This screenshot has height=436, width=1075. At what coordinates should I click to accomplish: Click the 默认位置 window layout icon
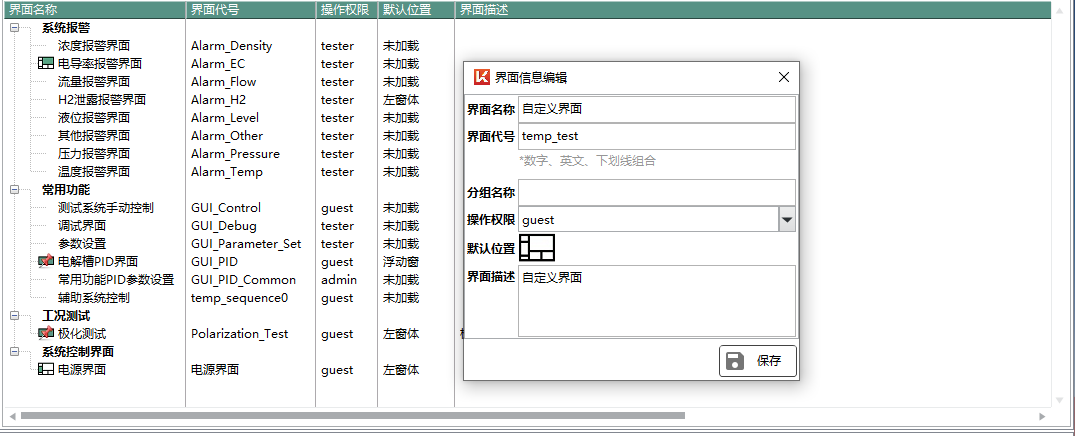tap(537, 248)
